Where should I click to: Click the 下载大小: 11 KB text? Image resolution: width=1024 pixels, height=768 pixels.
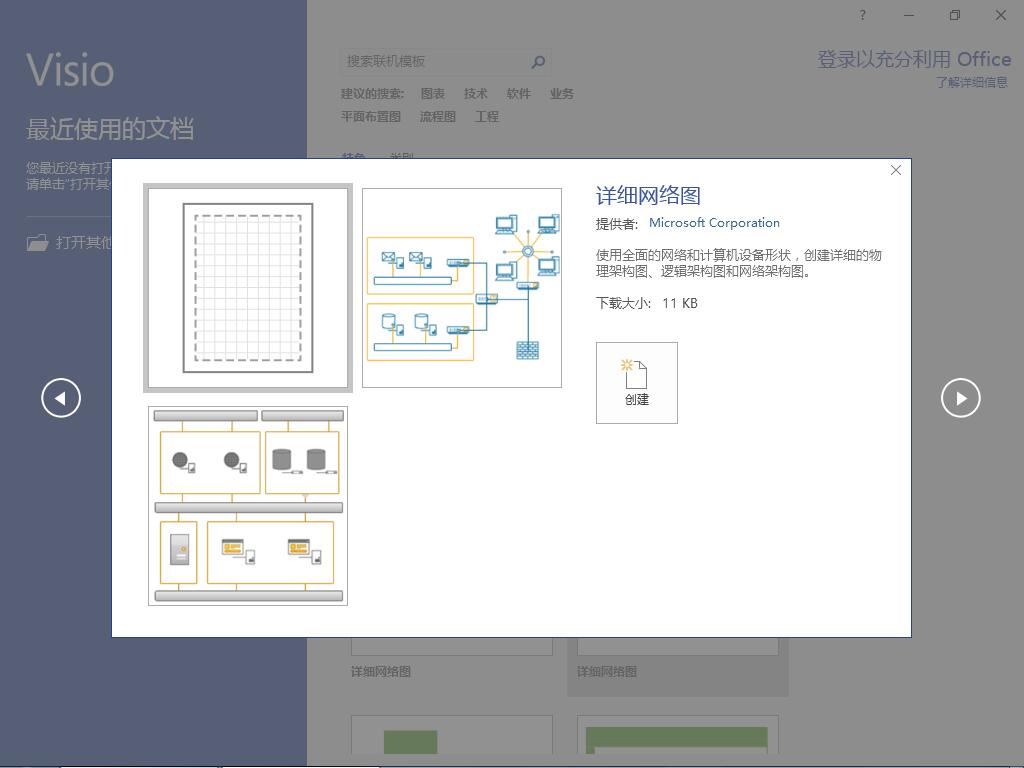[x=647, y=303]
